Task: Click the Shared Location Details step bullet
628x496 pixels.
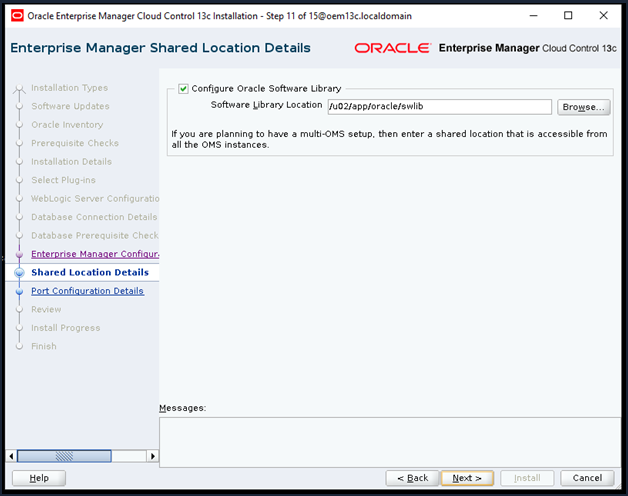Action: [x=19, y=272]
